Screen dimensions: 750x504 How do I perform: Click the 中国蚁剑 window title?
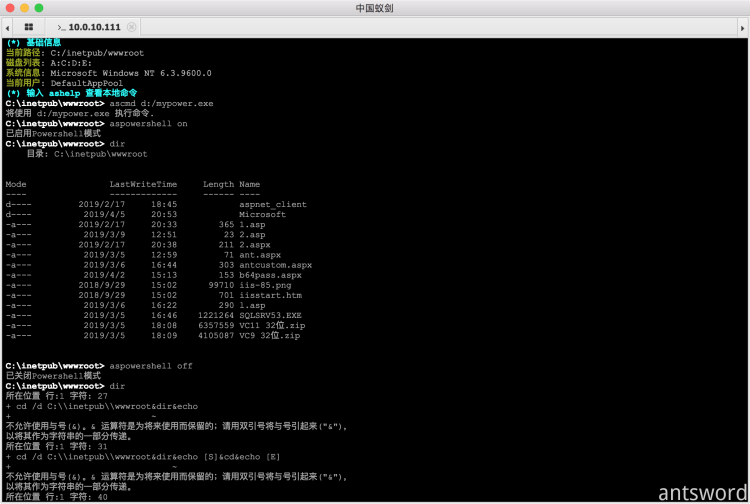coord(375,8)
